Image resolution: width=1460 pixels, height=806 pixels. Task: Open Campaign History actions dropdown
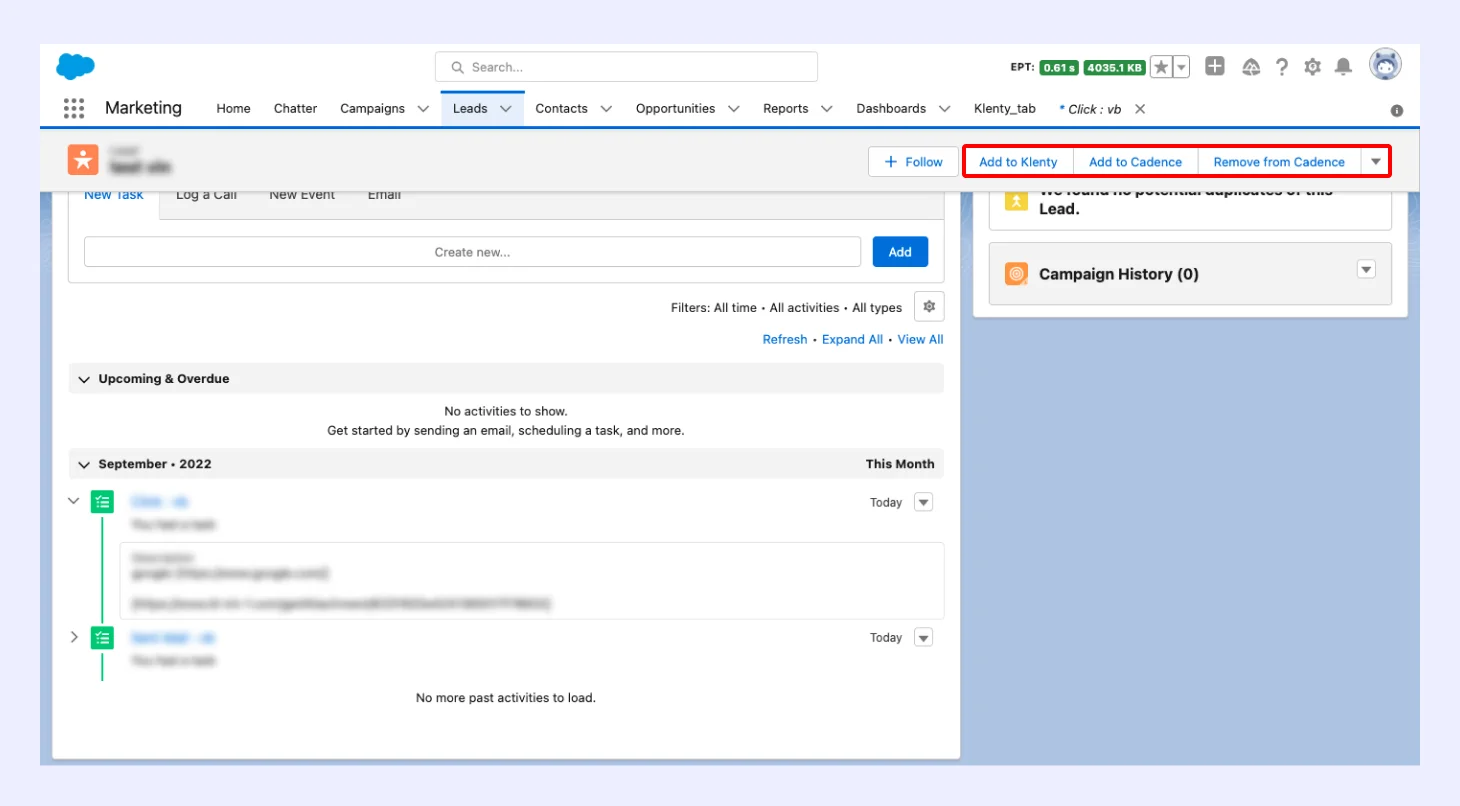[1365, 268]
